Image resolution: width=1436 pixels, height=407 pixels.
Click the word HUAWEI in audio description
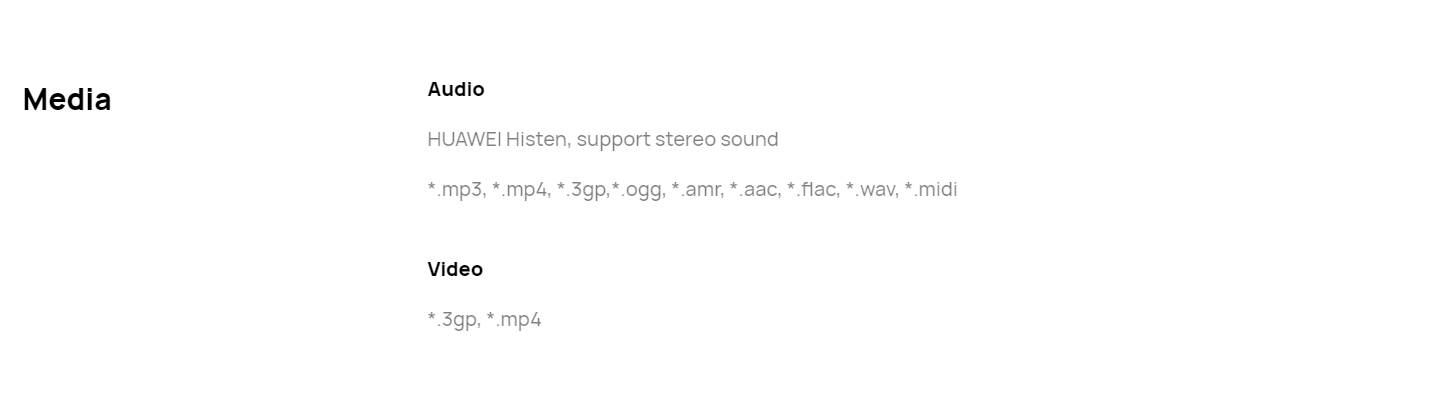[x=464, y=139]
